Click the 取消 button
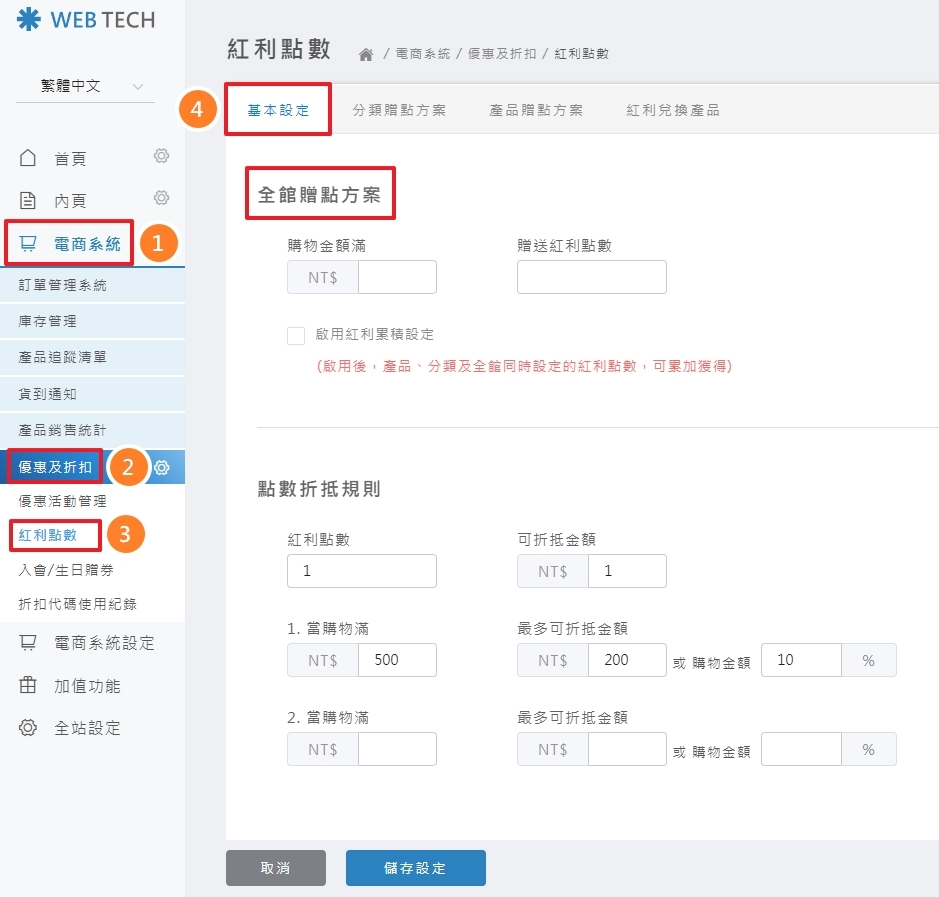This screenshot has width=939, height=897. pyautogui.click(x=275, y=868)
